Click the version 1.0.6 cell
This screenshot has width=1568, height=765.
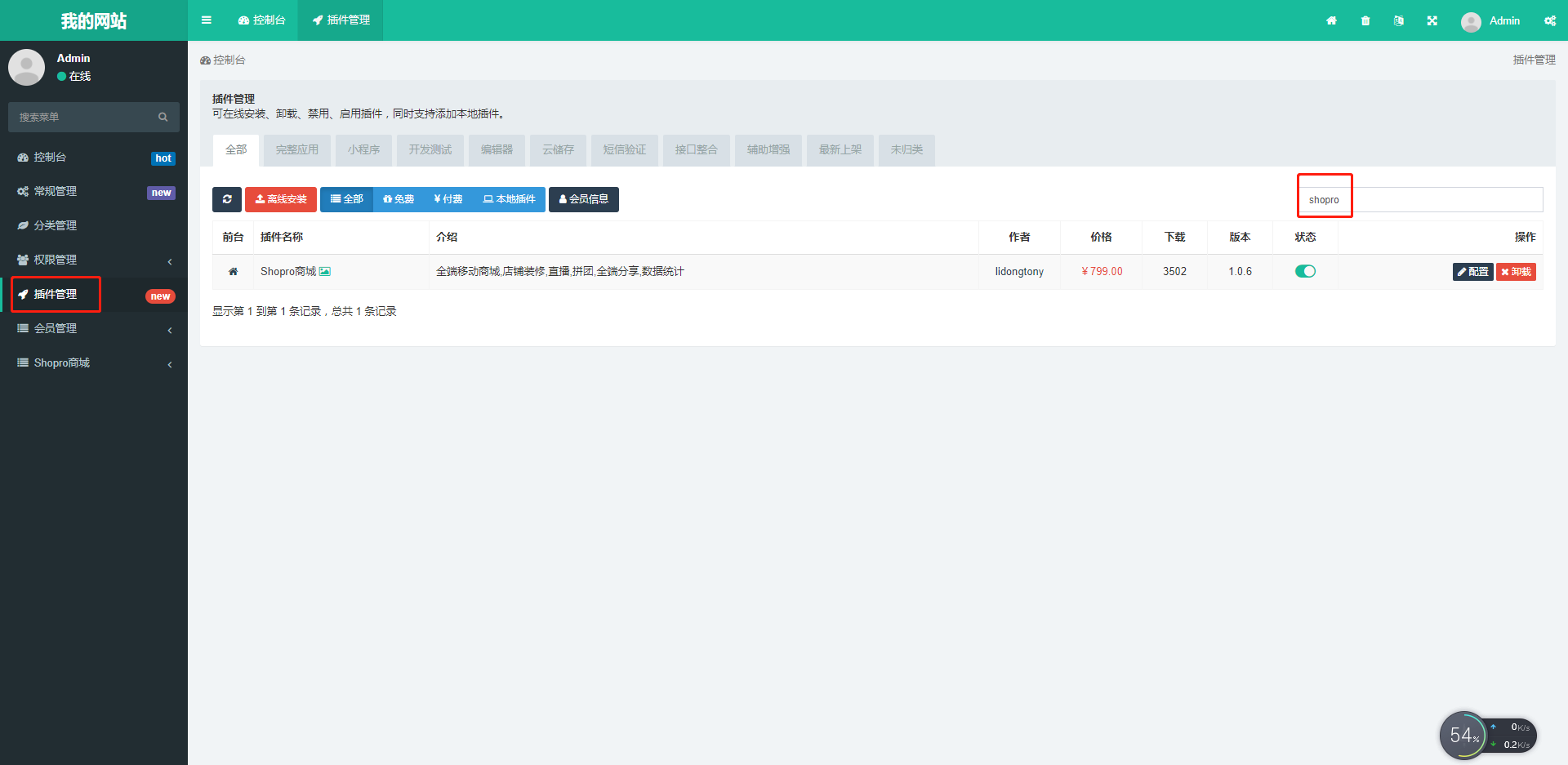pyautogui.click(x=1240, y=272)
